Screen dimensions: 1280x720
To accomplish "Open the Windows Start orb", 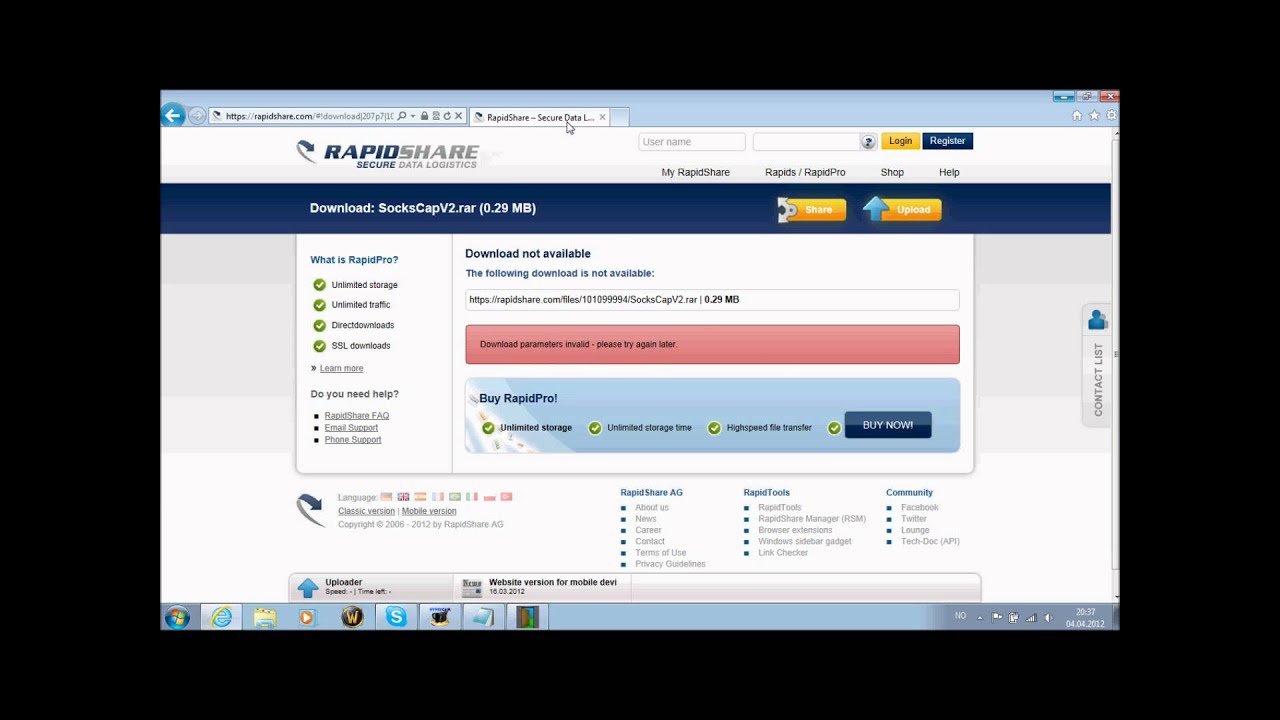I will coord(177,617).
